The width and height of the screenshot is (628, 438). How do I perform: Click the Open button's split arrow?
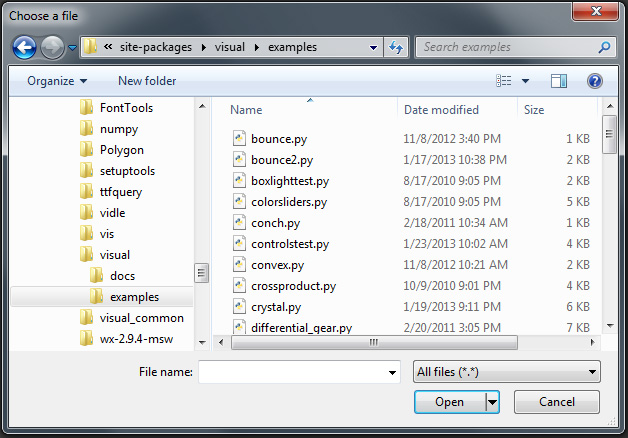coord(492,402)
